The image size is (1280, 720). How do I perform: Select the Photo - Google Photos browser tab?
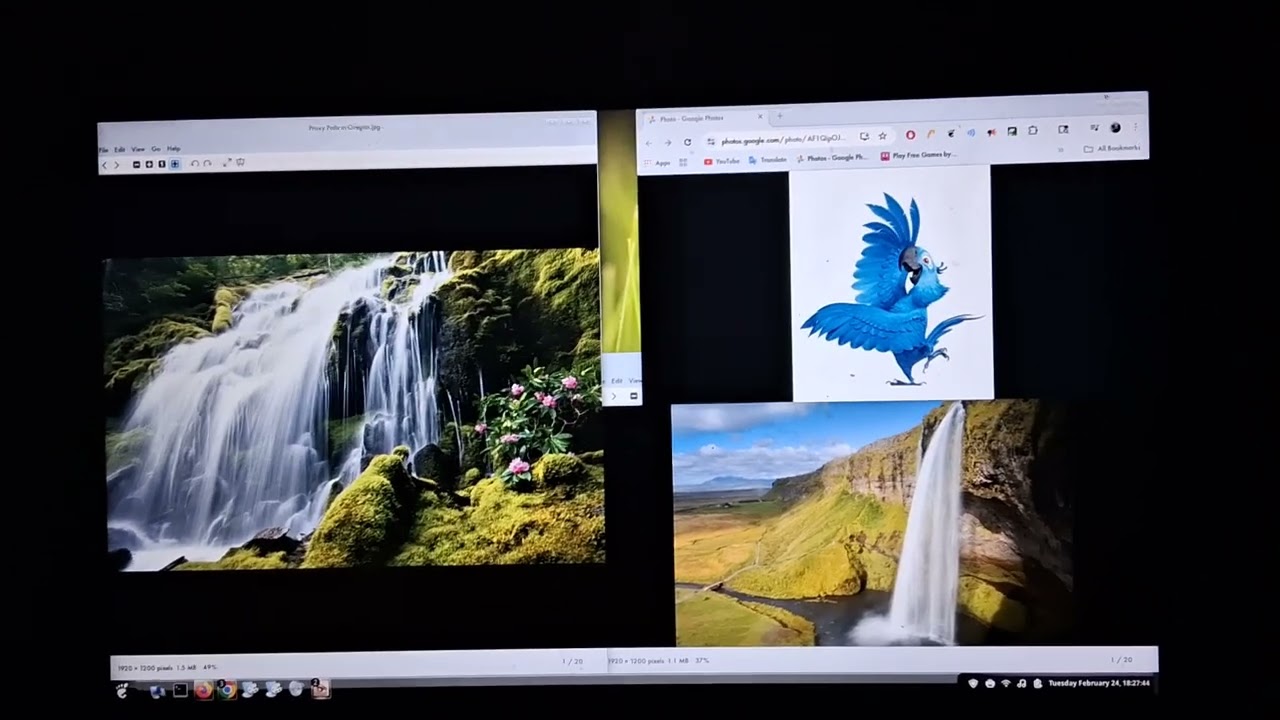[705, 118]
